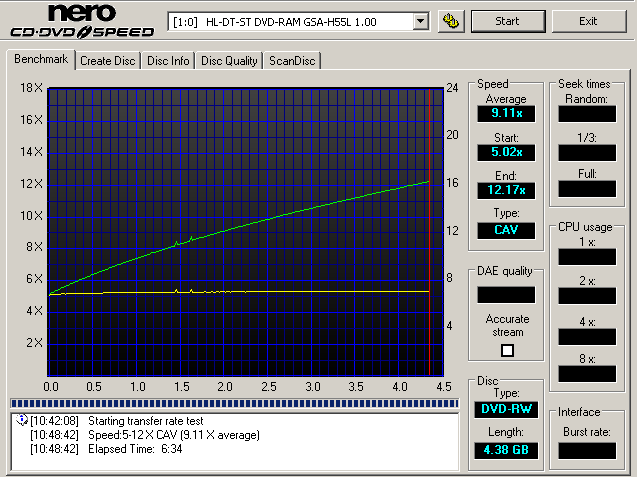Click the blue test progress bar
The height and width of the screenshot is (477, 637).
point(234,403)
